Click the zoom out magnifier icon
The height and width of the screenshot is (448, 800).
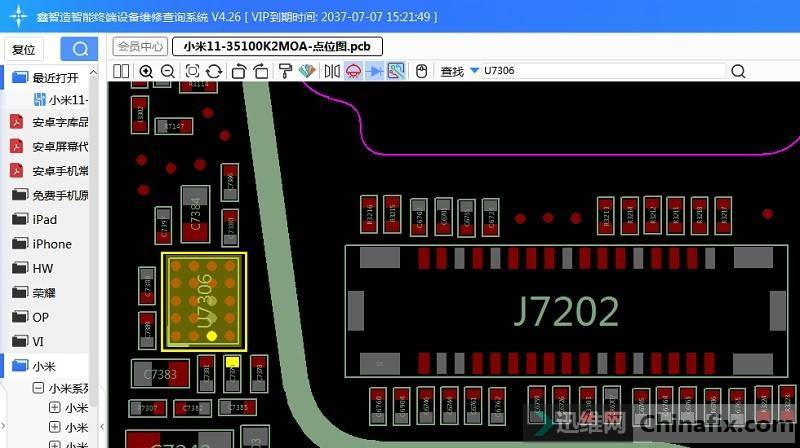click(x=167, y=71)
